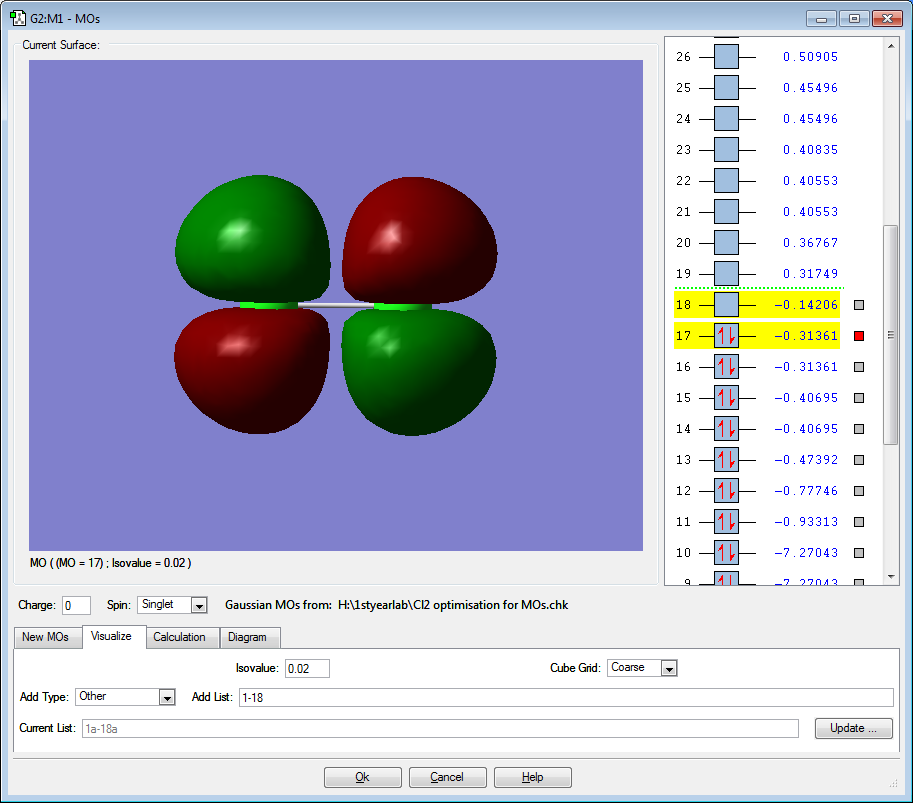Select the electron-pair box for MO 13
Image resolution: width=913 pixels, height=803 pixels.
(x=726, y=460)
